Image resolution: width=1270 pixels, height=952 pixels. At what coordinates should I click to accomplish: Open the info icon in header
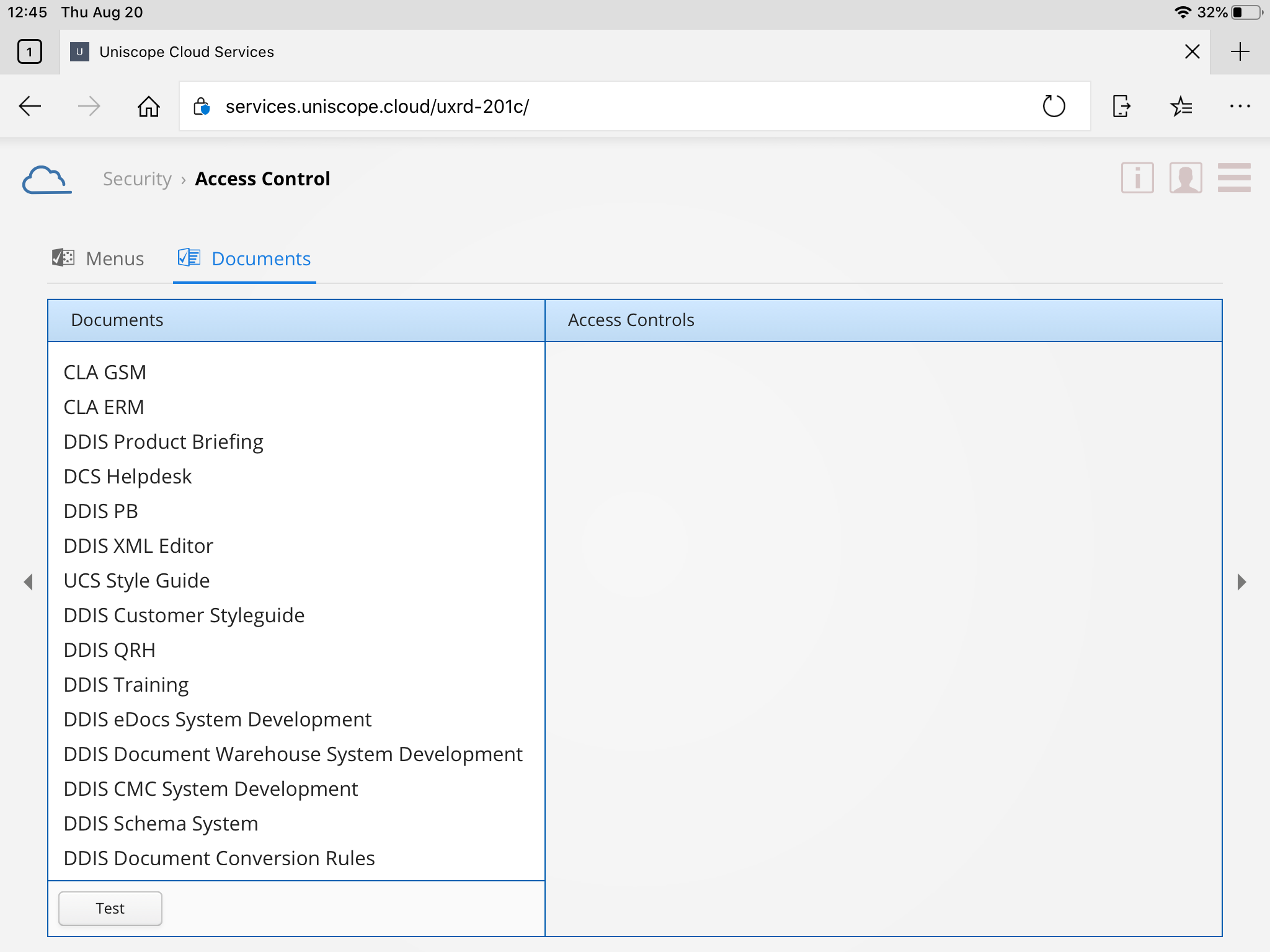pos(1137,178)
